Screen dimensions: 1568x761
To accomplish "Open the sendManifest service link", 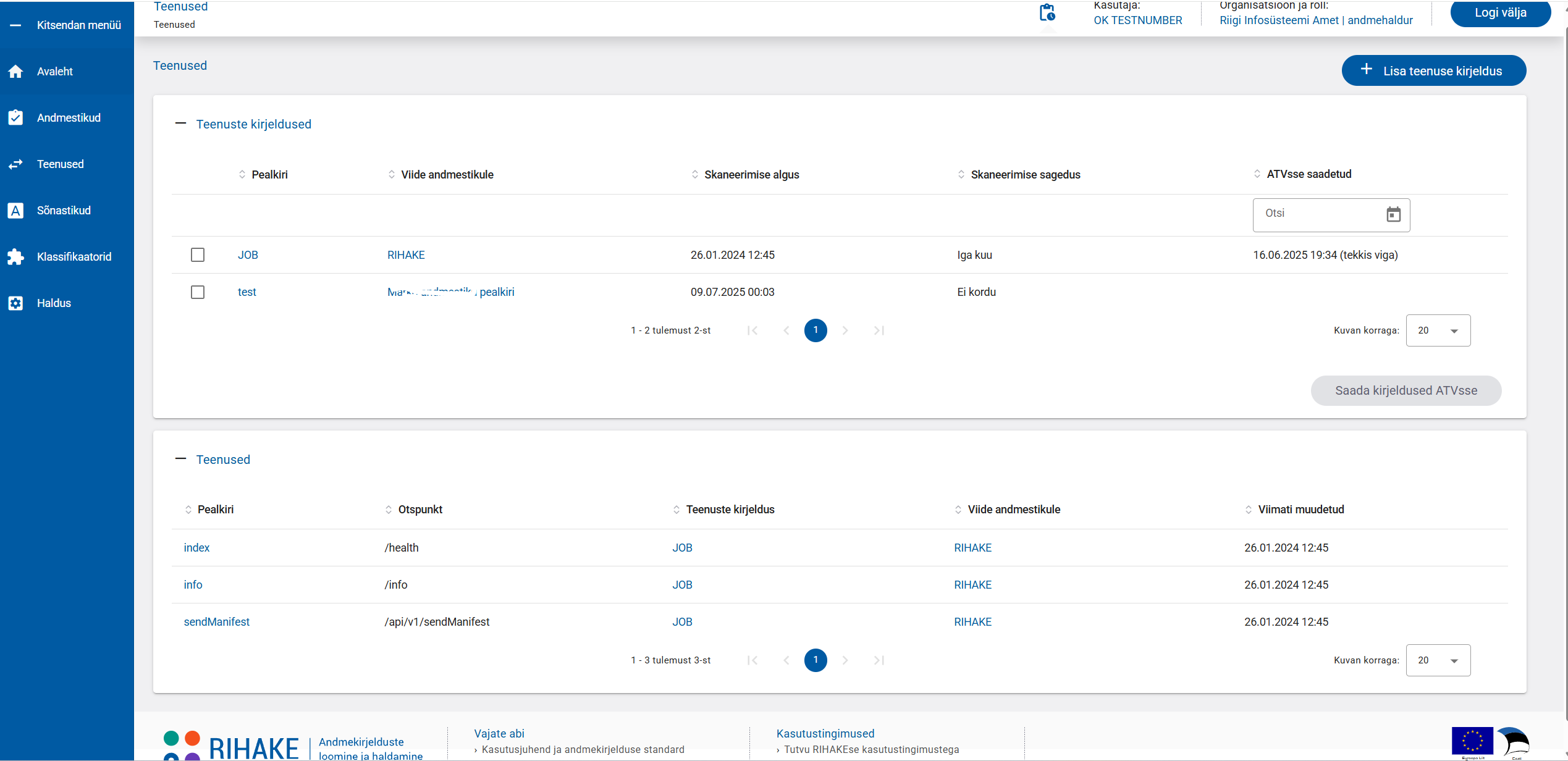I will (217, 622).
